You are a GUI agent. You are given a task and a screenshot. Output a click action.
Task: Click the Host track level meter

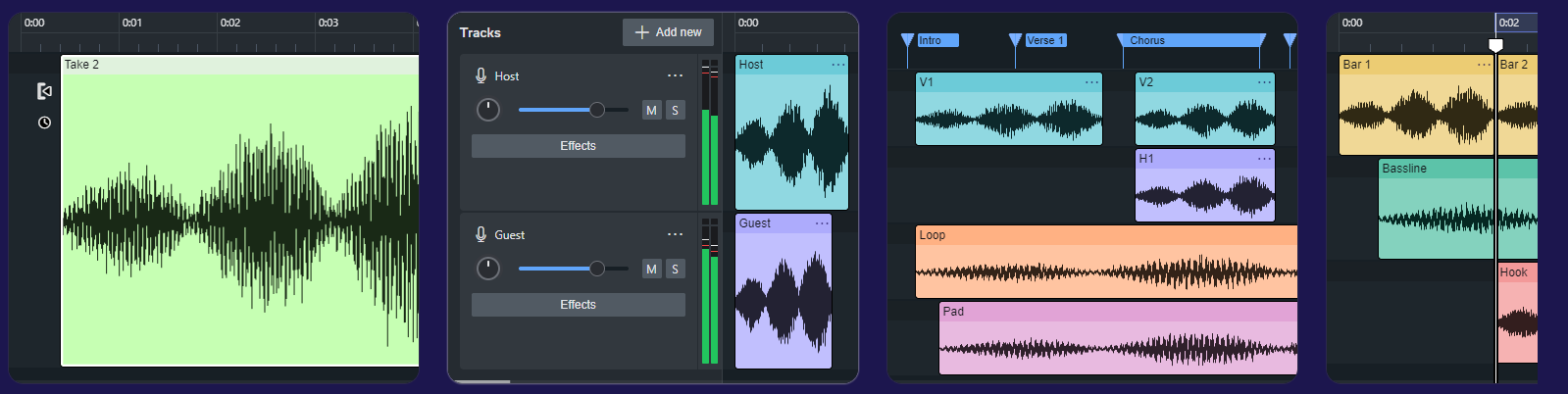(x=710, y=131)
